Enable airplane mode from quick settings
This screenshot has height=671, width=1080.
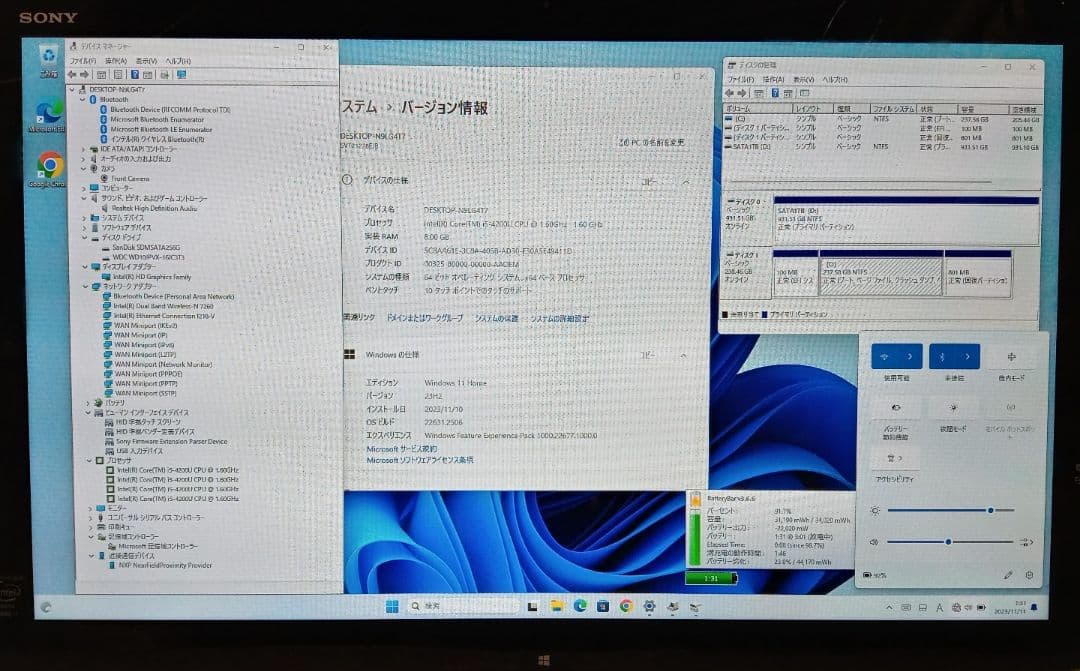[x=1012, y=357]
